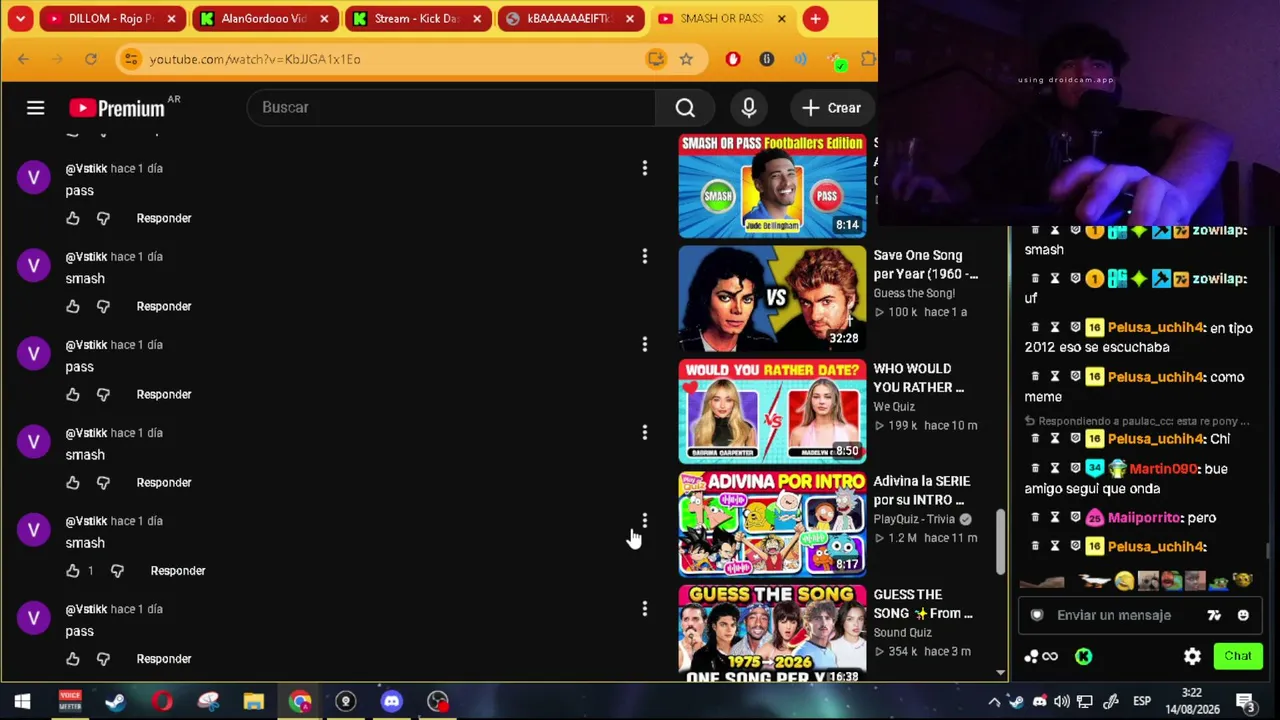Click the Kick chat scrollbar thumb

(1269, 551)
